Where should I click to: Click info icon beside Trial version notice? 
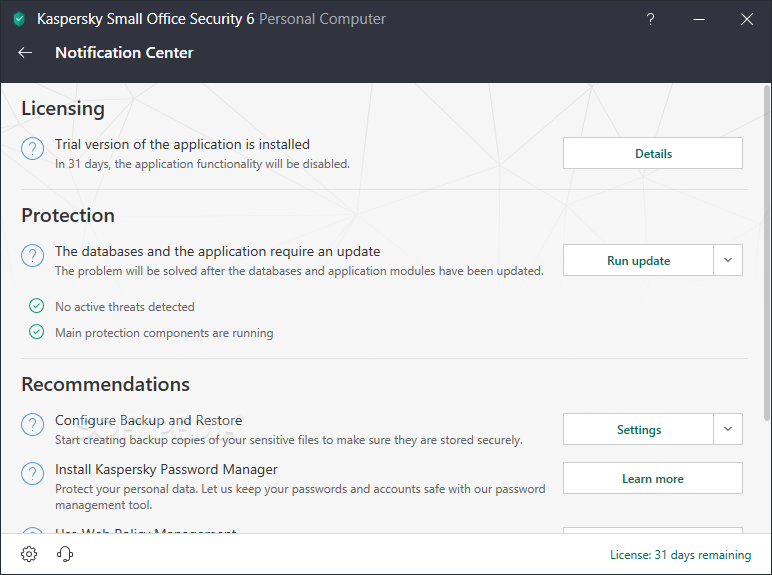click(x=32, y=148)
